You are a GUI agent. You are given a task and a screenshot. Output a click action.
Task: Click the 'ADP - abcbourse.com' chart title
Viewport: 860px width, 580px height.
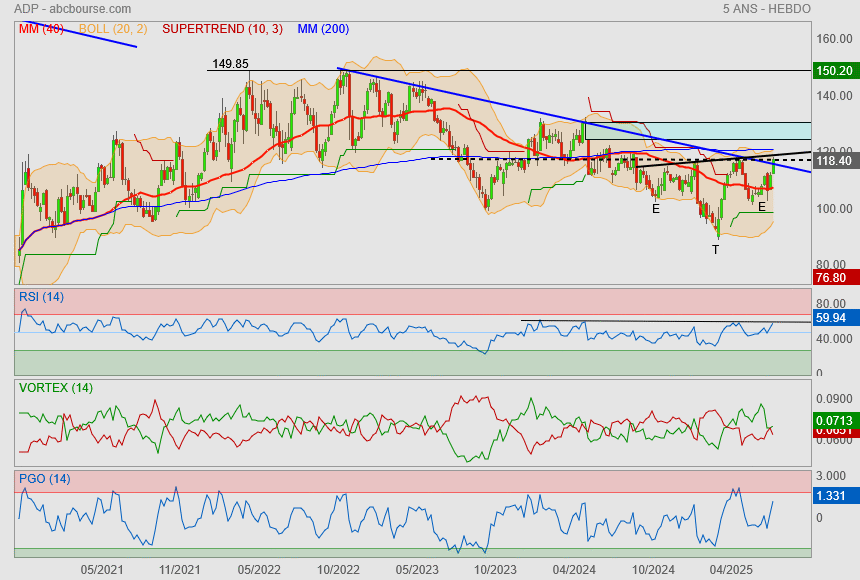(x=72, y=9)
